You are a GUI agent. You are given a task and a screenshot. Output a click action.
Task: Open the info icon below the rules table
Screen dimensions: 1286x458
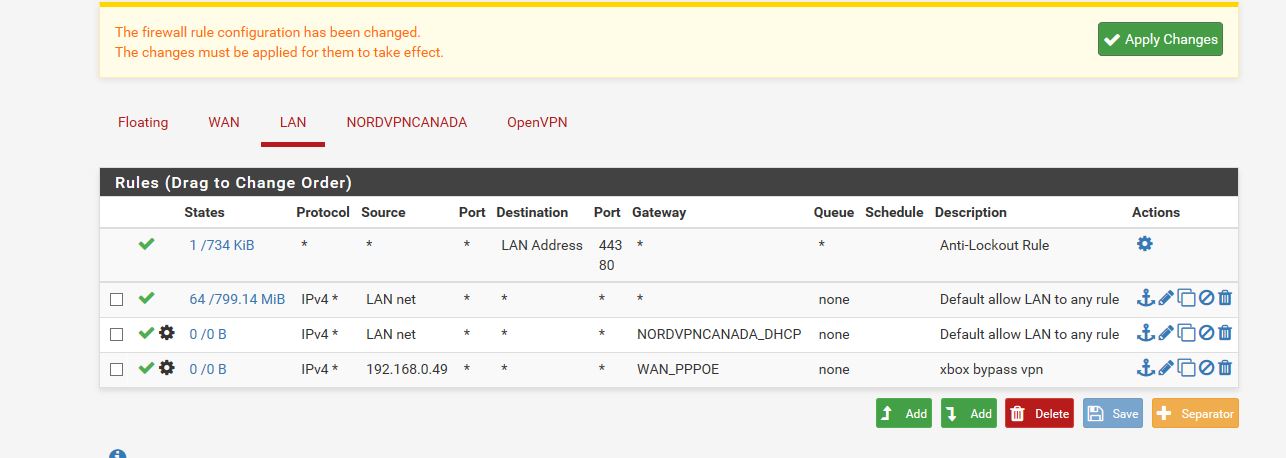117,455
